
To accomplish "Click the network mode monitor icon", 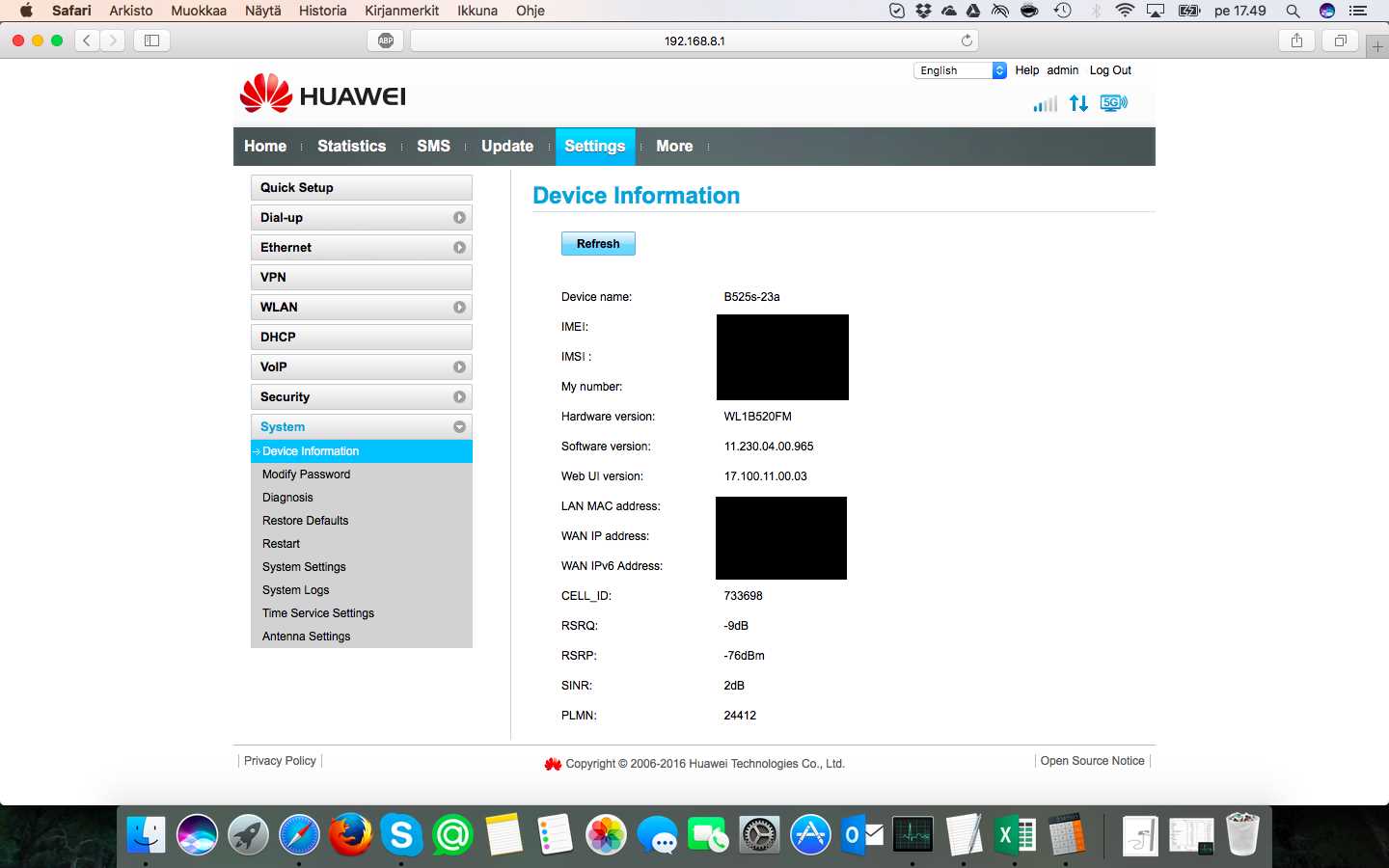I will coord(1113,103).
